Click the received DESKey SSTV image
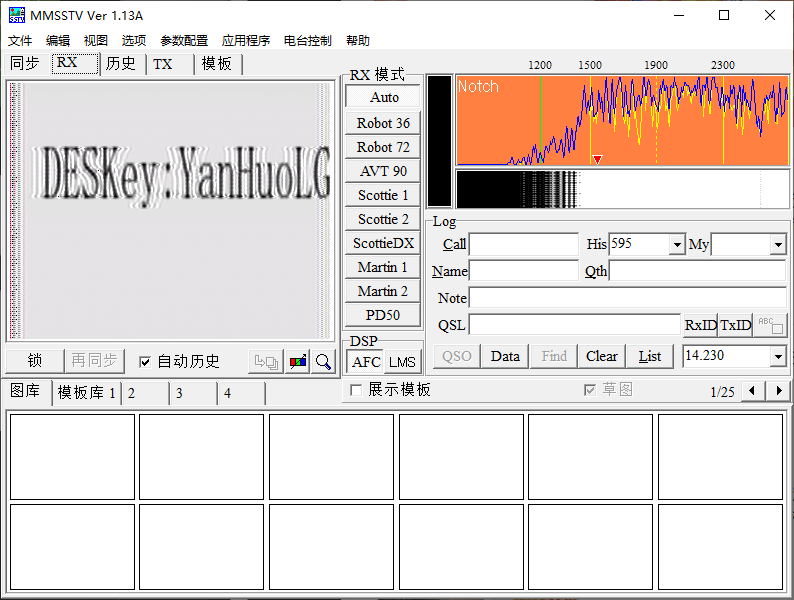This screenshot has height=600, width=794. click(170, 210)
